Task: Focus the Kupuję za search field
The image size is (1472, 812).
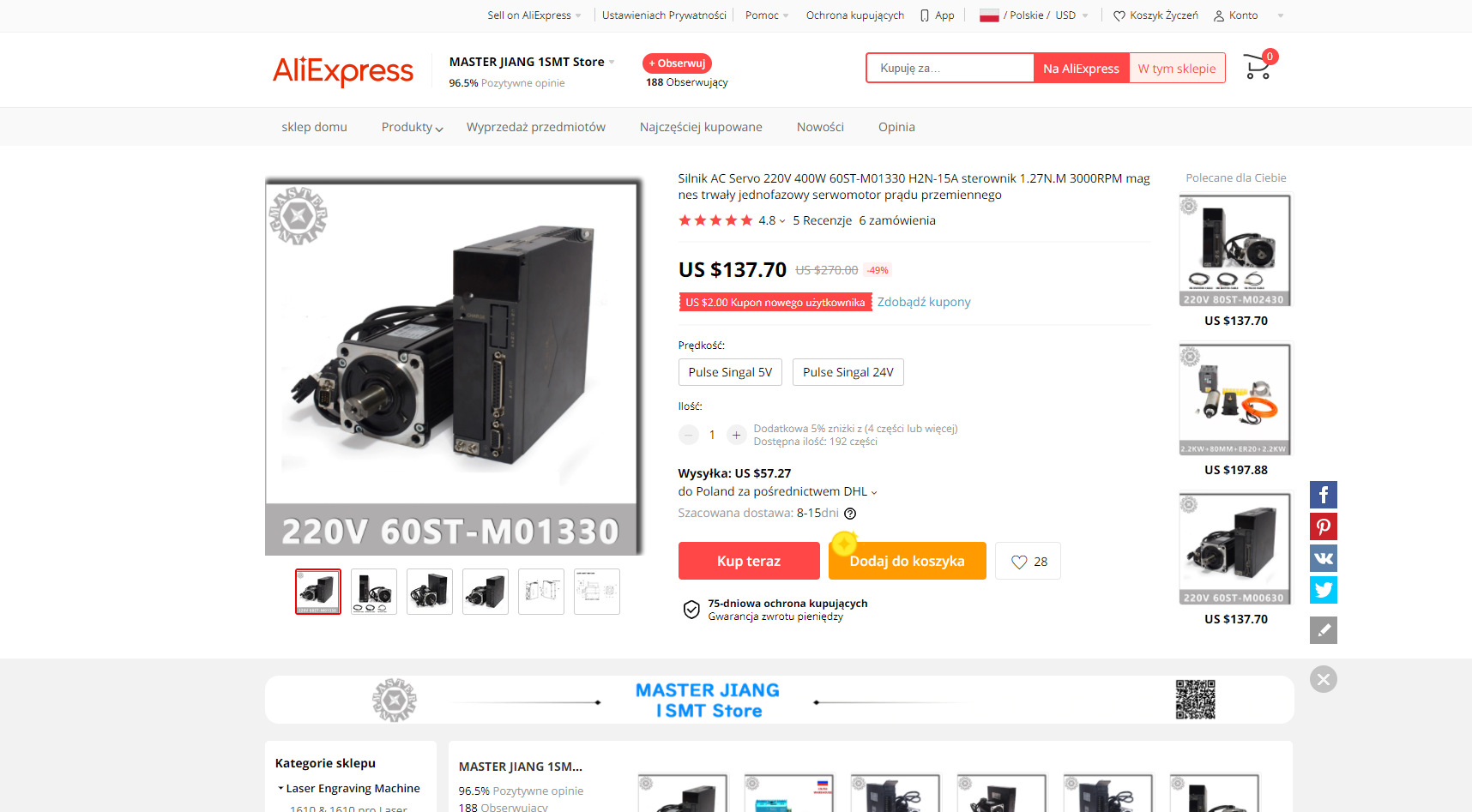Action: click(950, 68)
